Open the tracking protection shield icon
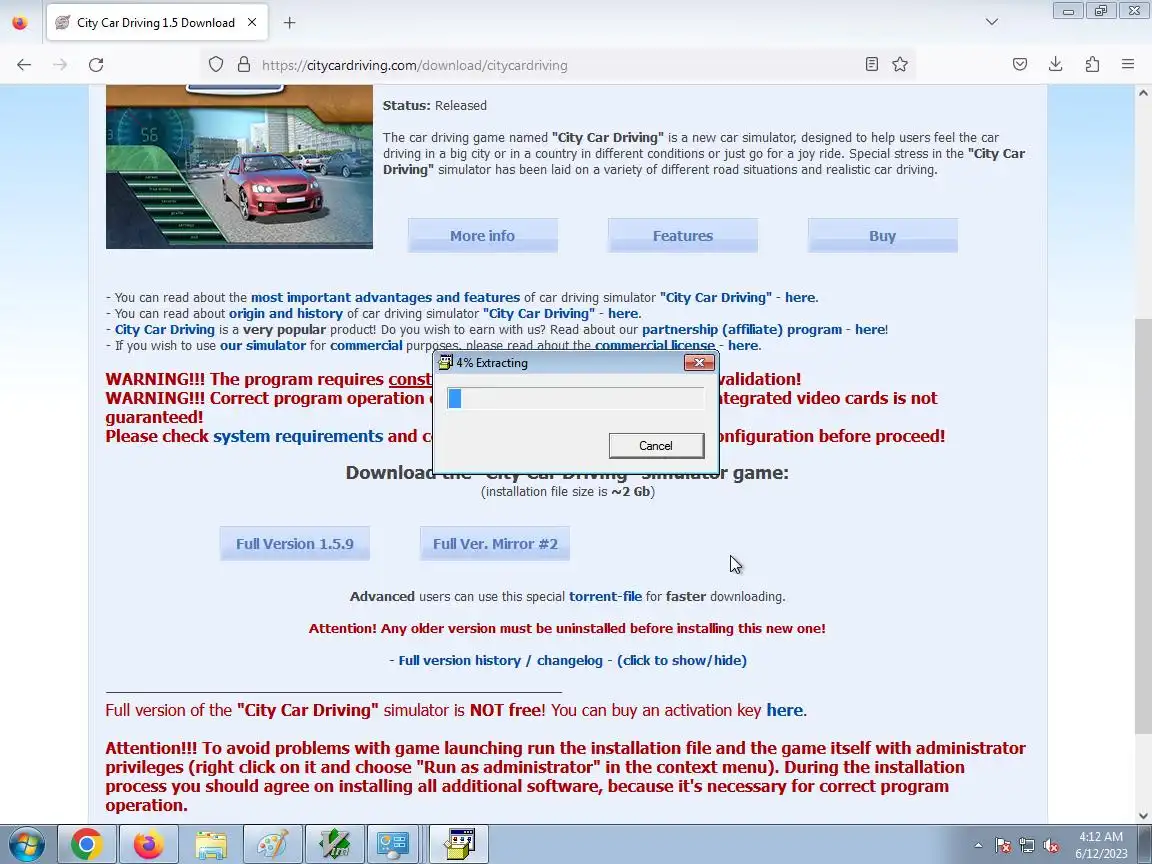The height and width of the screenshot is (864, 1152). (215, 65)
